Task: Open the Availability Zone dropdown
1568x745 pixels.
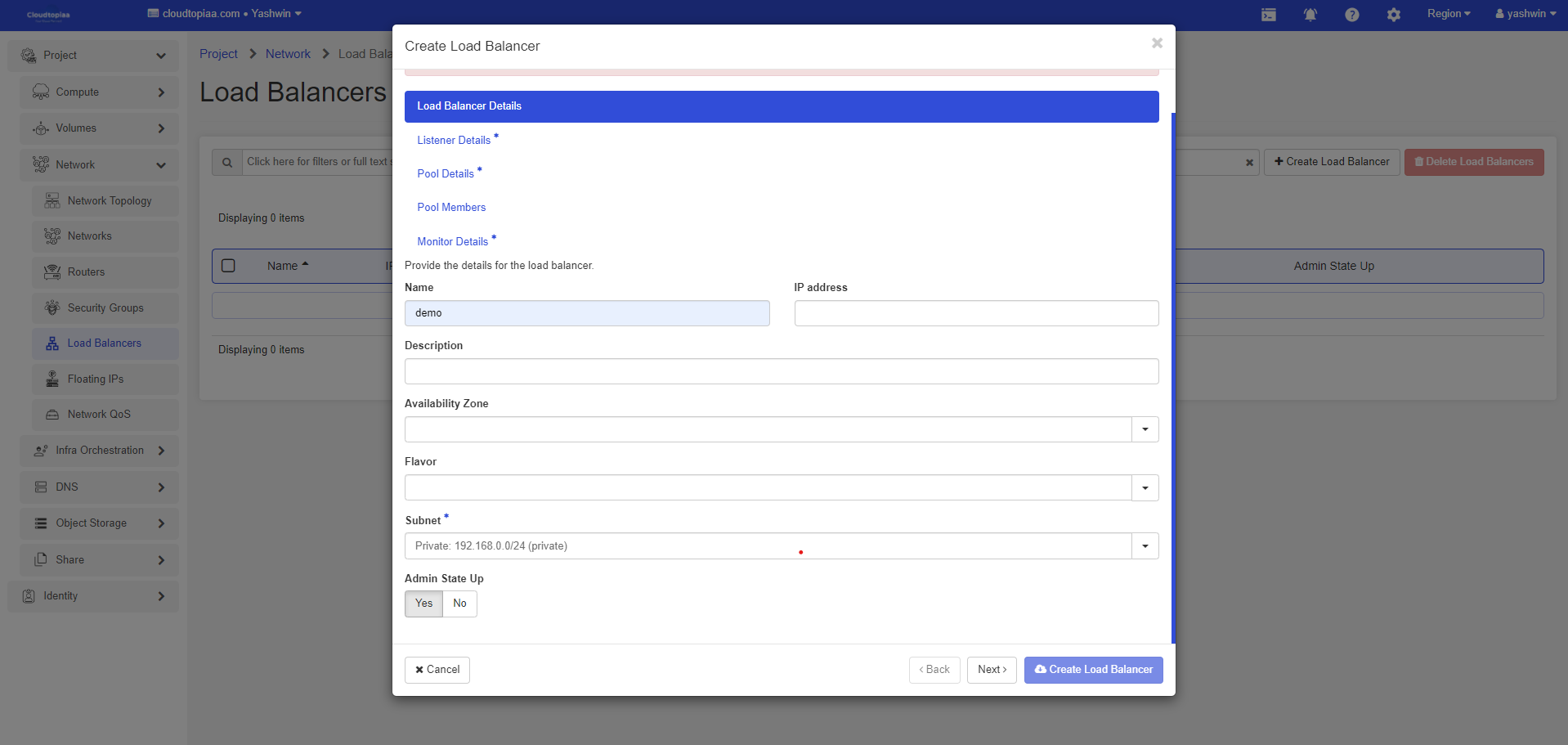Action: tap(1145, 429)
